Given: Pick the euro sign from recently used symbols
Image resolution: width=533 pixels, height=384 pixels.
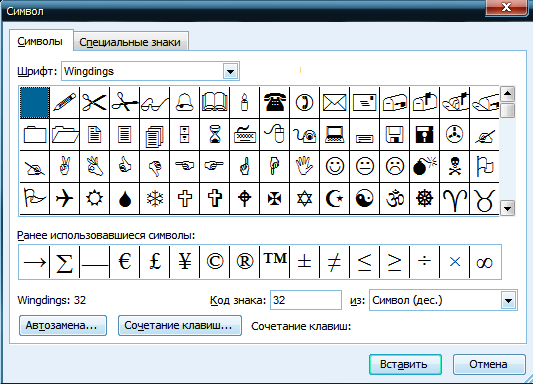Looking at the screenshot, I should click(x=125, y=262).
